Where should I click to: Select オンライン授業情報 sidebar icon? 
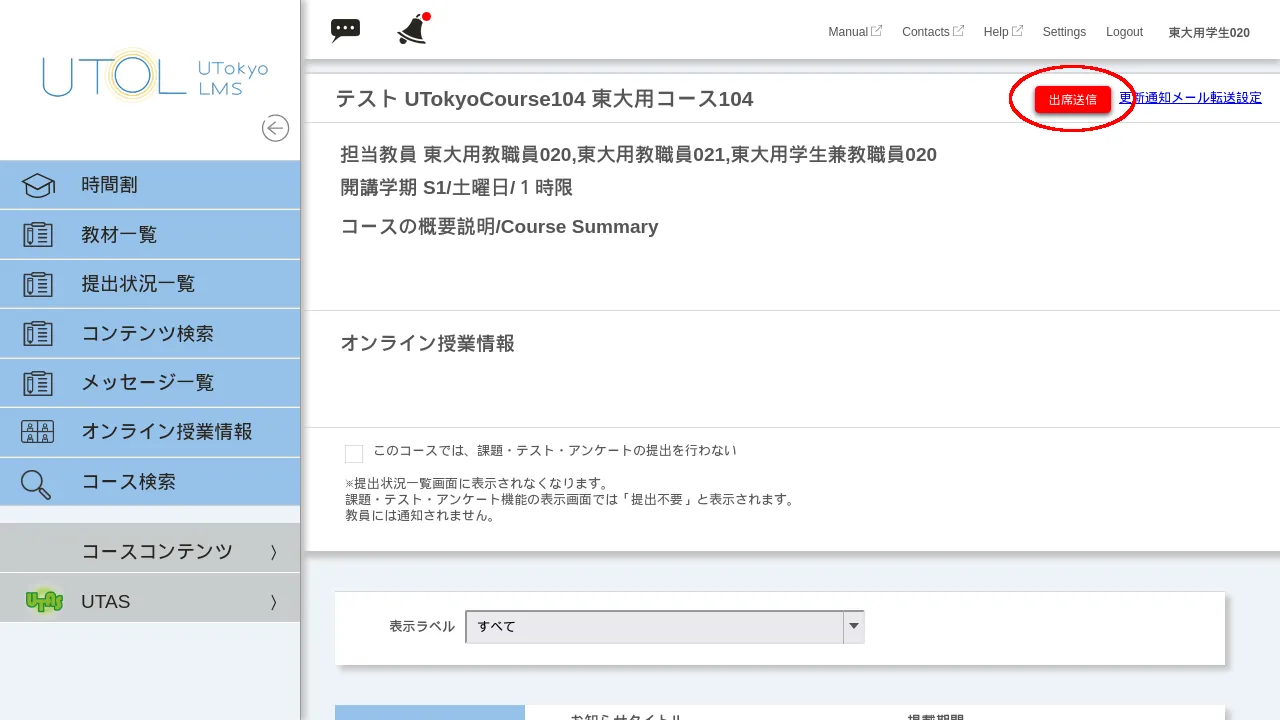click(x=37, y=432)
